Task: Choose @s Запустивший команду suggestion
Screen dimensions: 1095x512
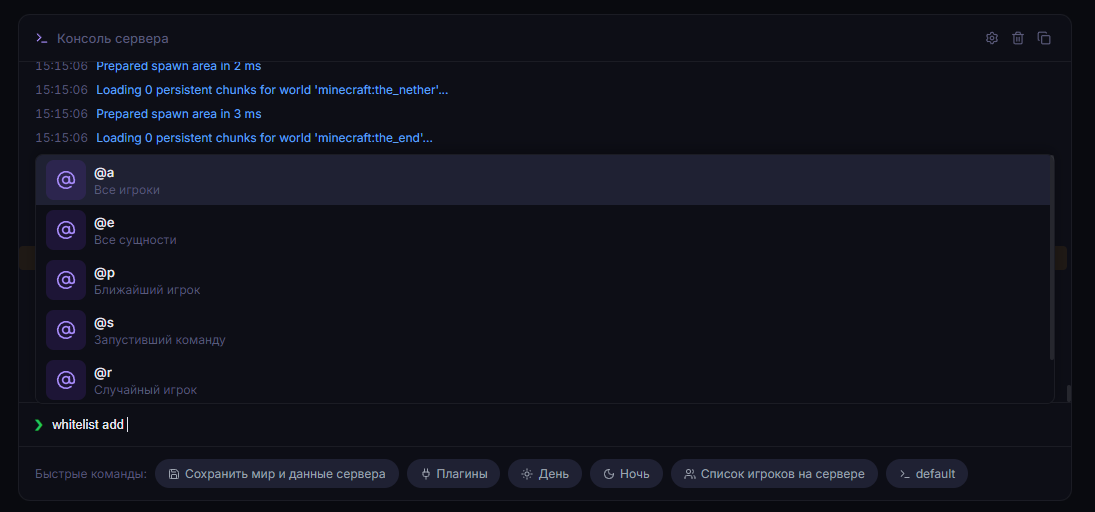Action: pos(543,330)
